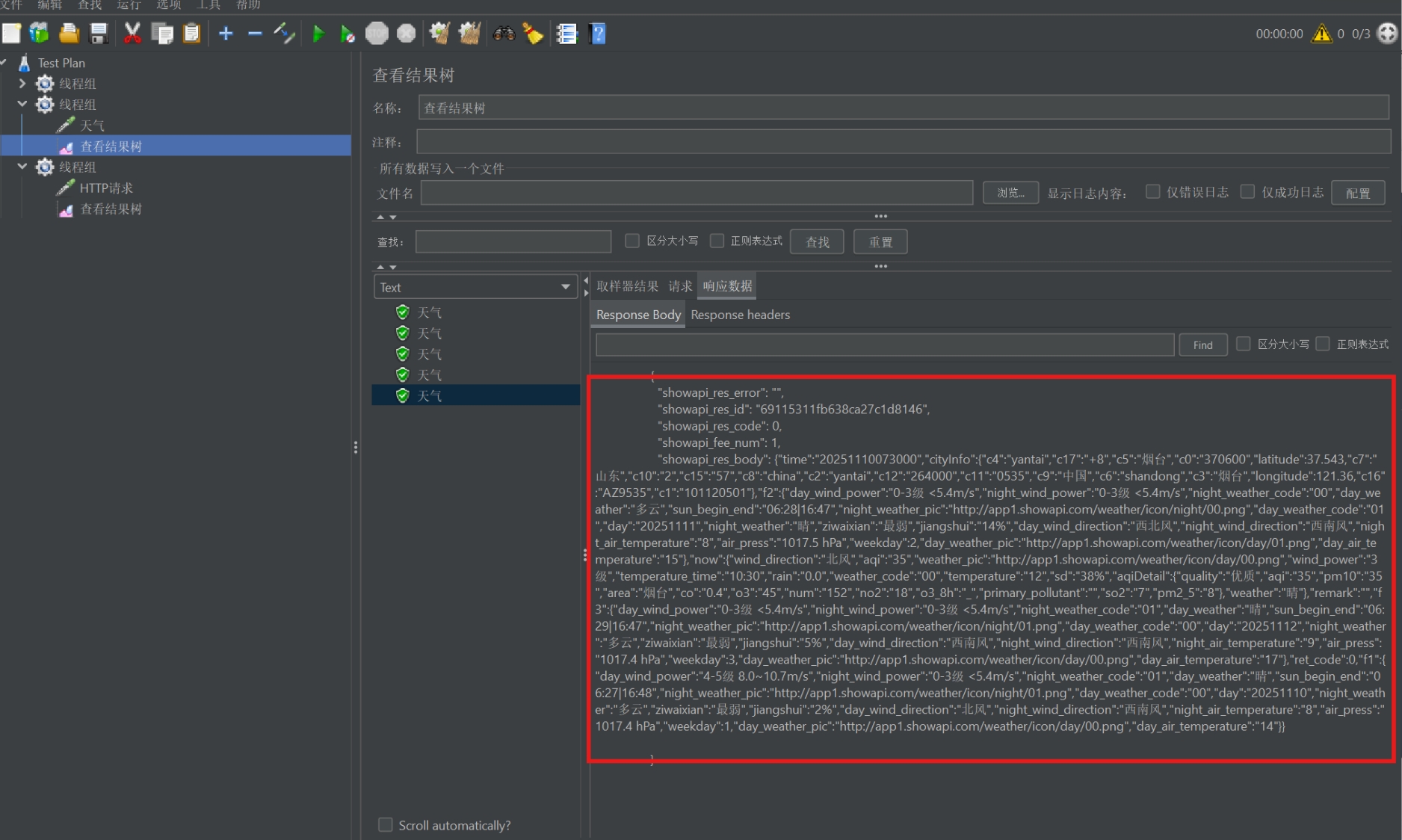The width and height of the screenshot is (1402, 840).
Task: Click the blue plus Expand All icon
Action: pos(226,34)
